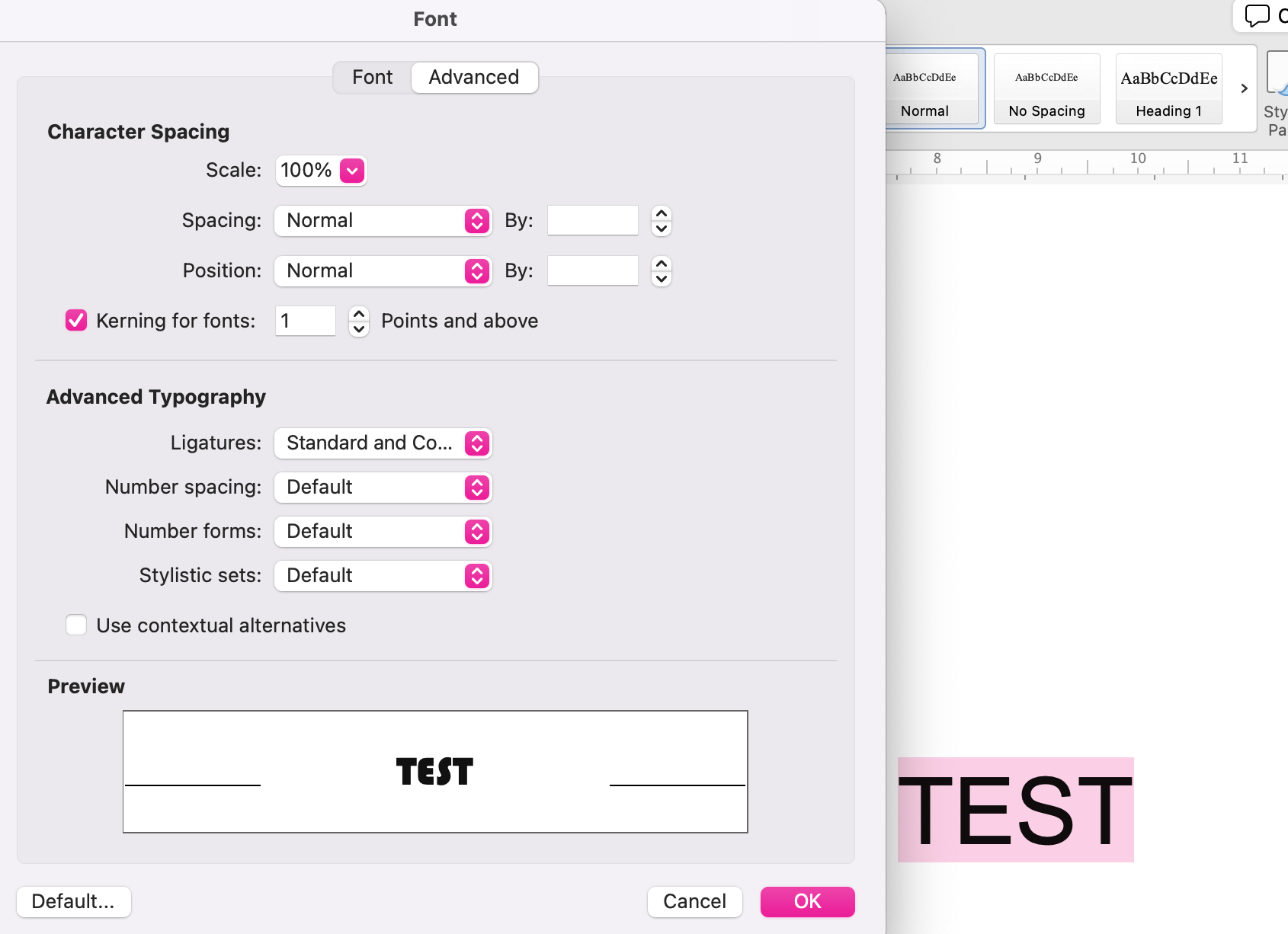Select the Advanced tab
Image resolution: width=1288 pixels, height=934 pixels.
(x=474, y=77)
